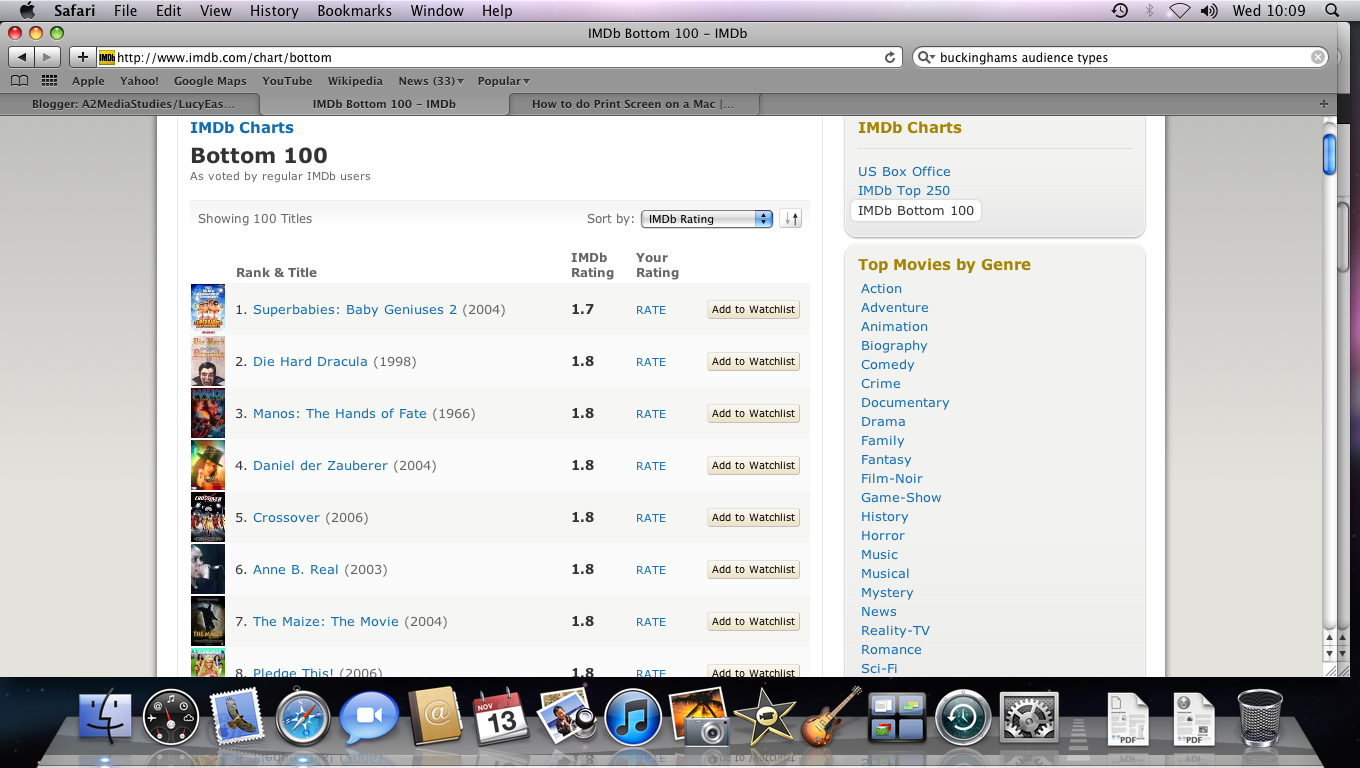This screenshot has height=768, width=1360.
Task: Add Anne B. Real to Watchlist
Action: [754, 570]
